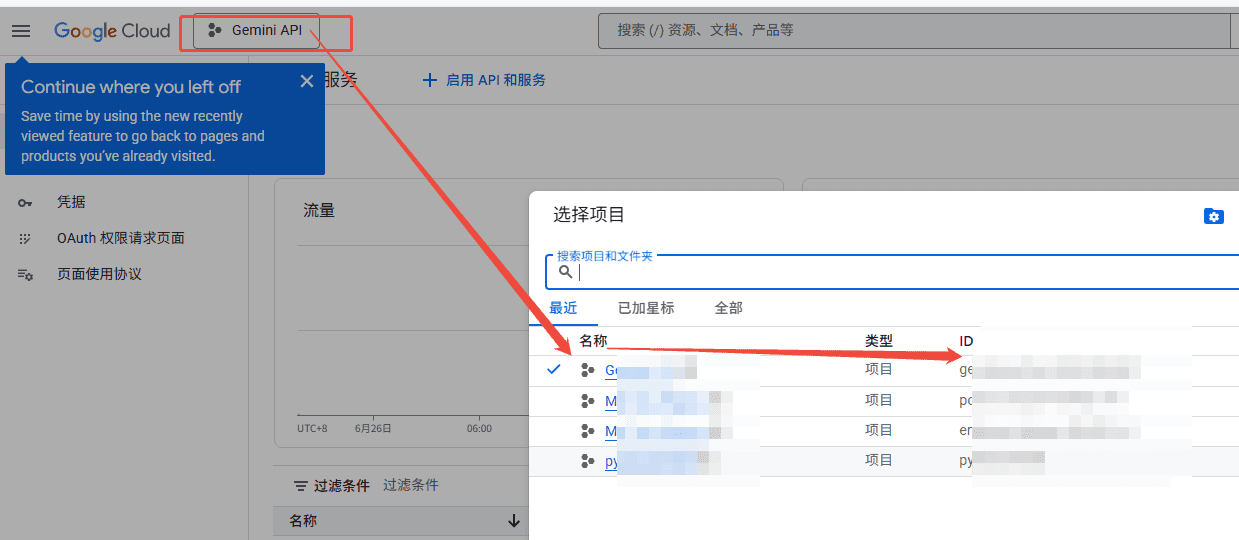This screenshot has width=1239, height=540.
Task: Click the top resource search bar
Action: (900, 31)
